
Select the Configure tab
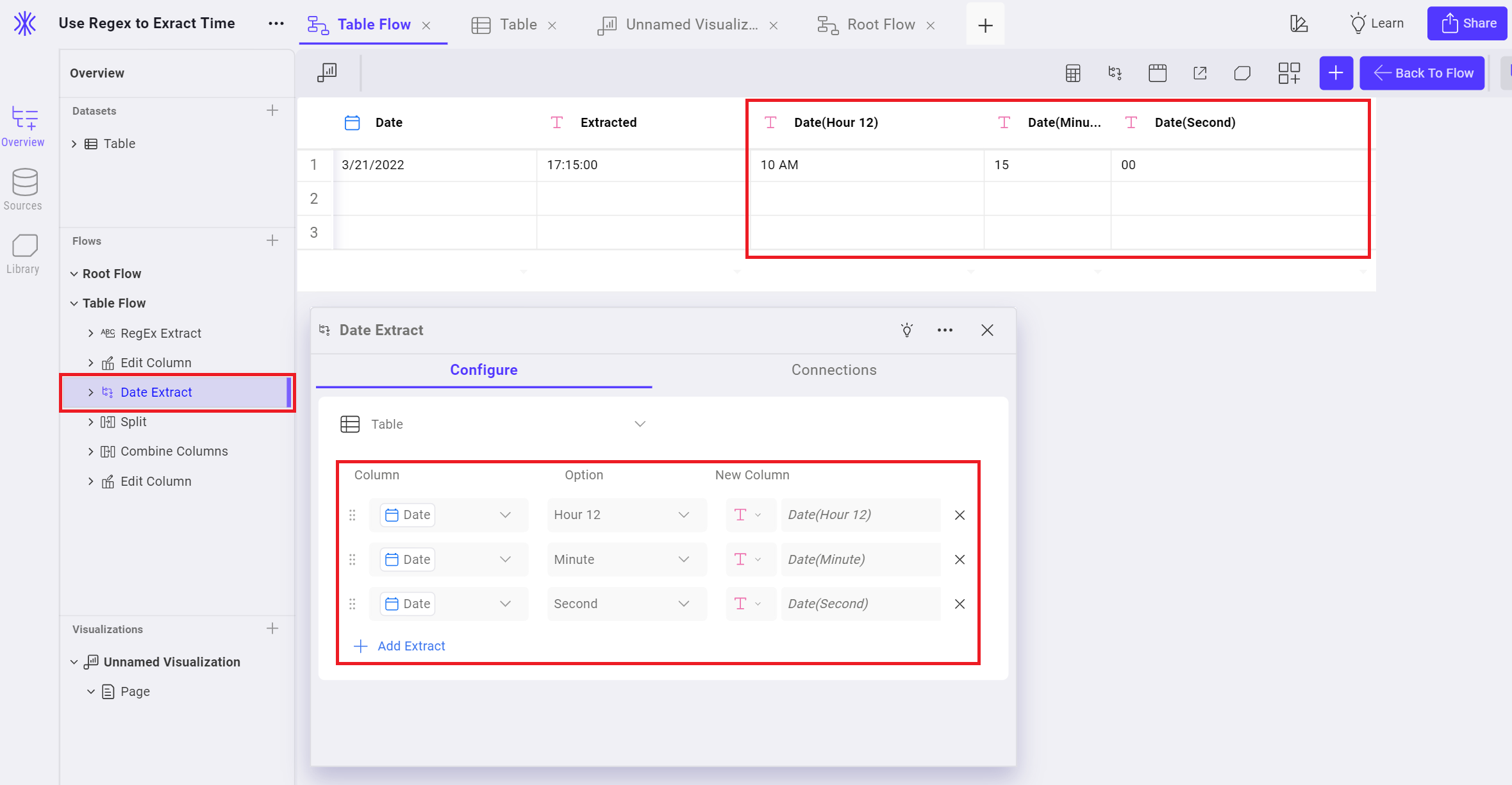click(484, 370)
